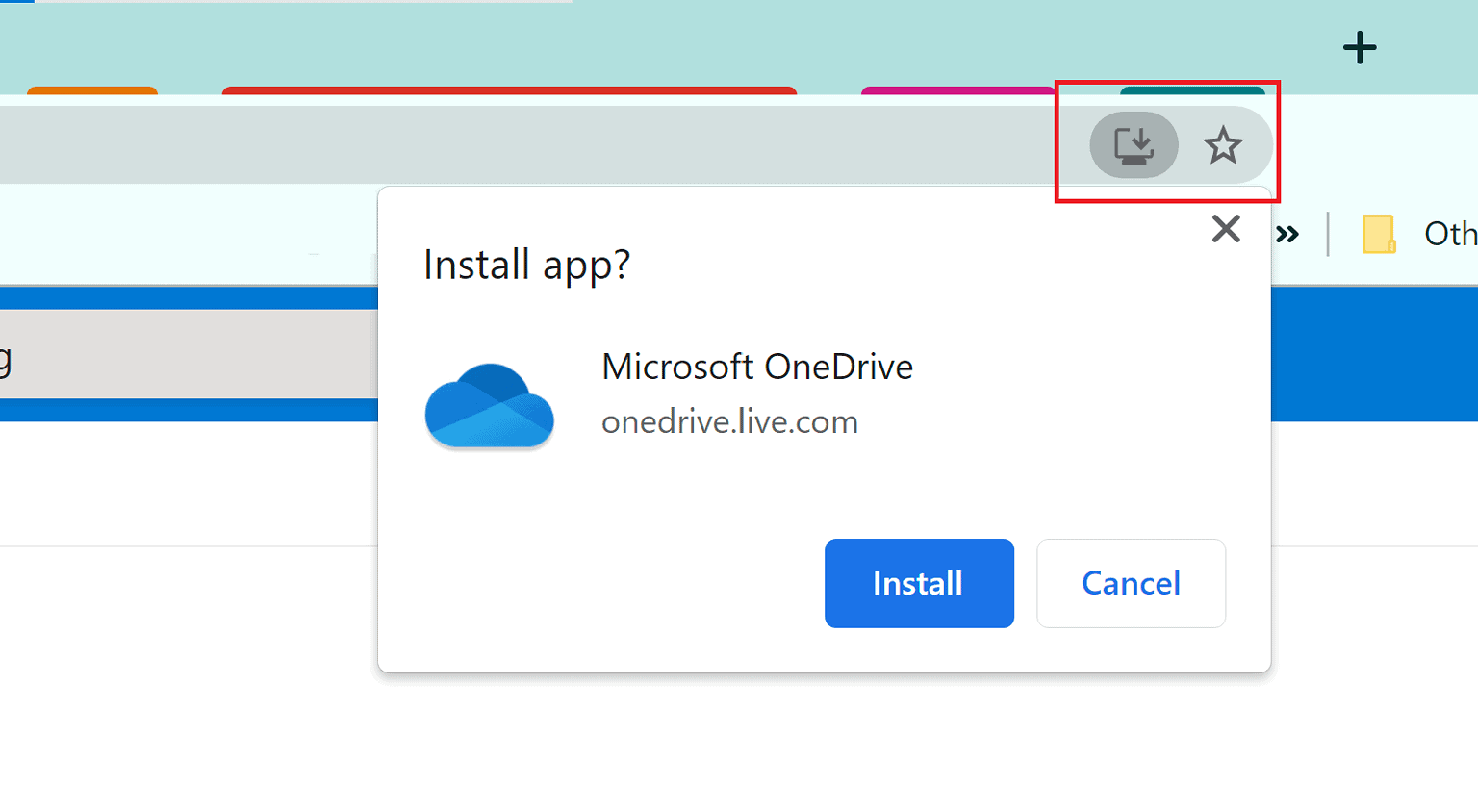Click the webpage area below the dialog
Image resolution: width=1478 pixels, height=812 pixels.
[739, 750]
